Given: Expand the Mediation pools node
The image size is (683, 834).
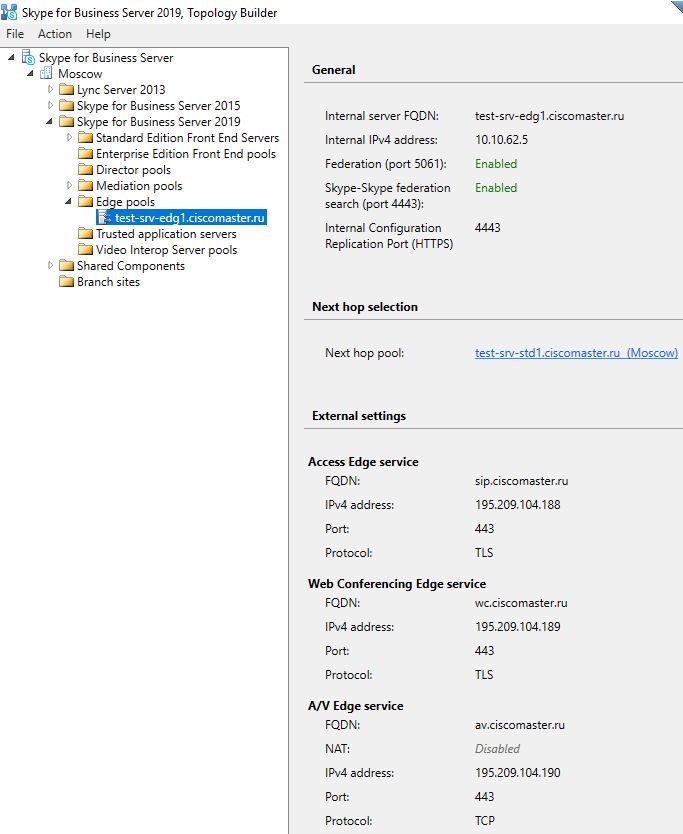Looking at the screenshot, I should tap(69, 185).
